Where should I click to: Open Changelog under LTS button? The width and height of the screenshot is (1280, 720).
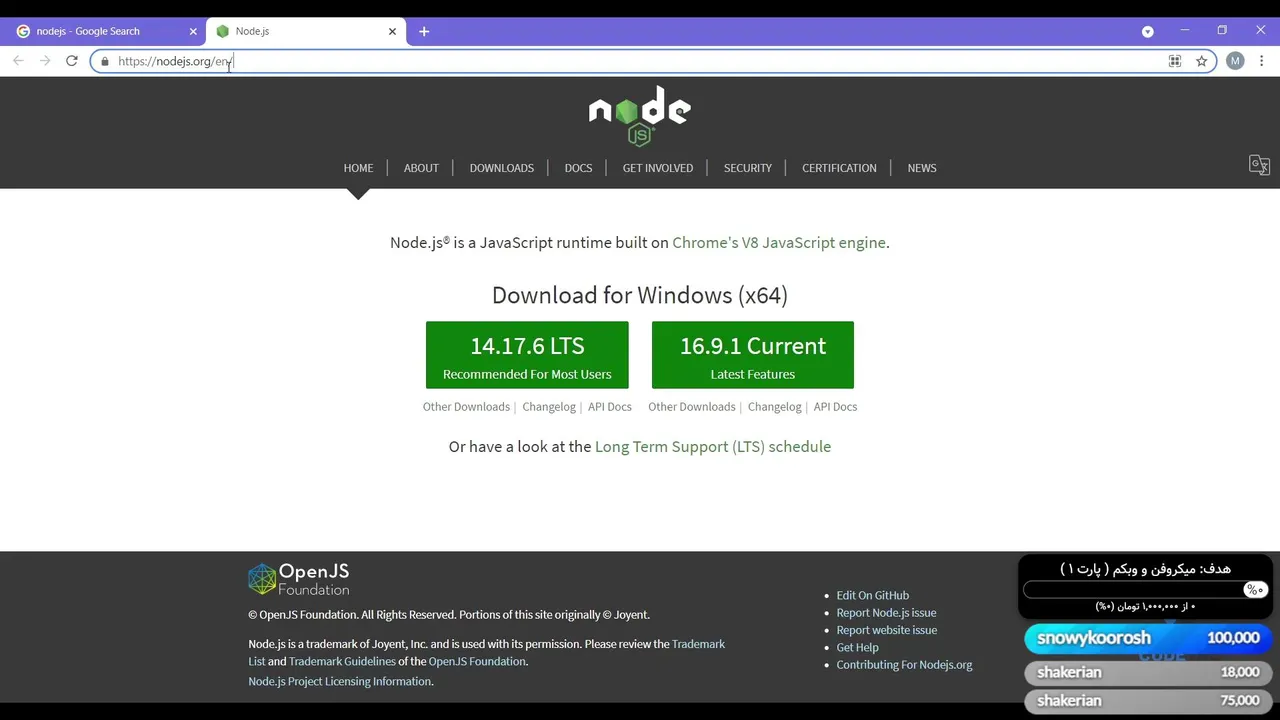point(549,407)
